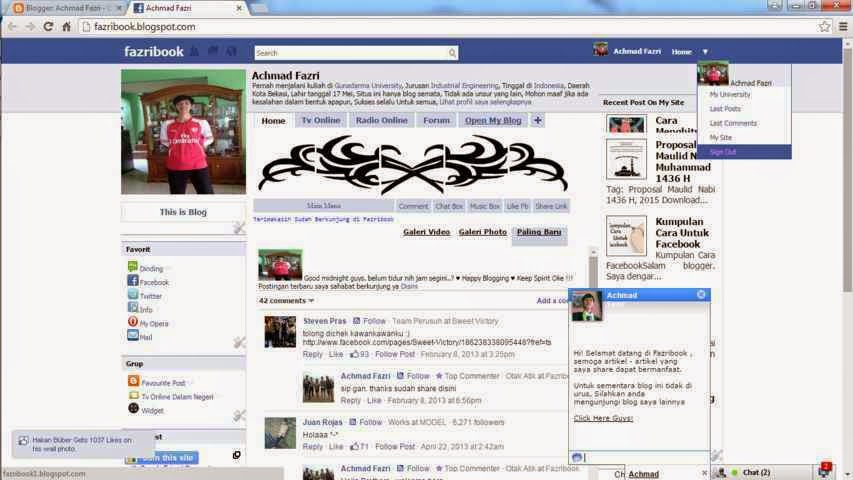Open the Mail icon in Favorit
Image resolution: width=853 pixels, height=480 pixels.
(133, 335)
